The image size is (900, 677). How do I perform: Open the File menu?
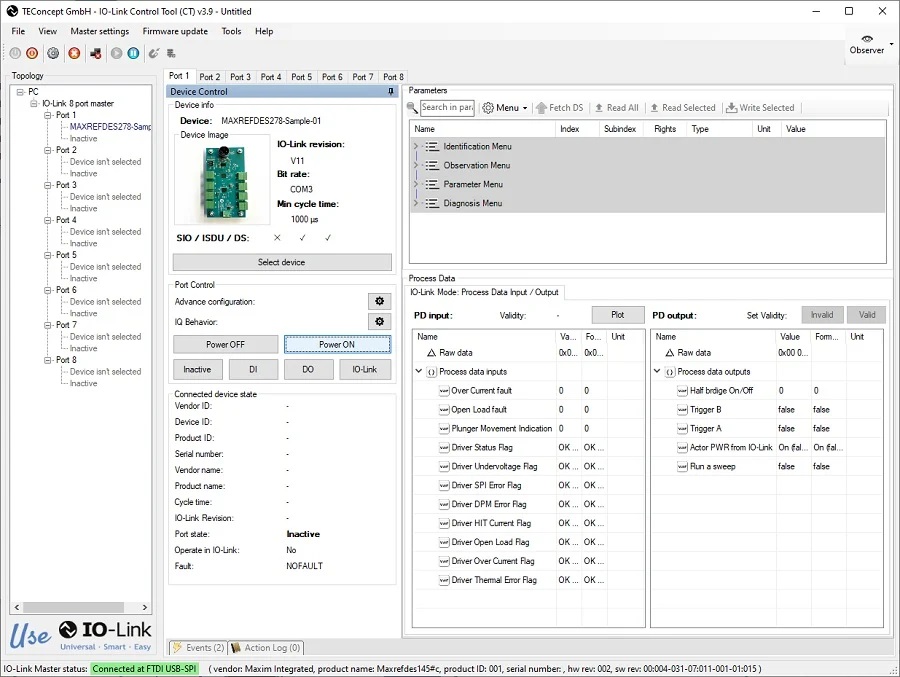[x=18, y=31]
